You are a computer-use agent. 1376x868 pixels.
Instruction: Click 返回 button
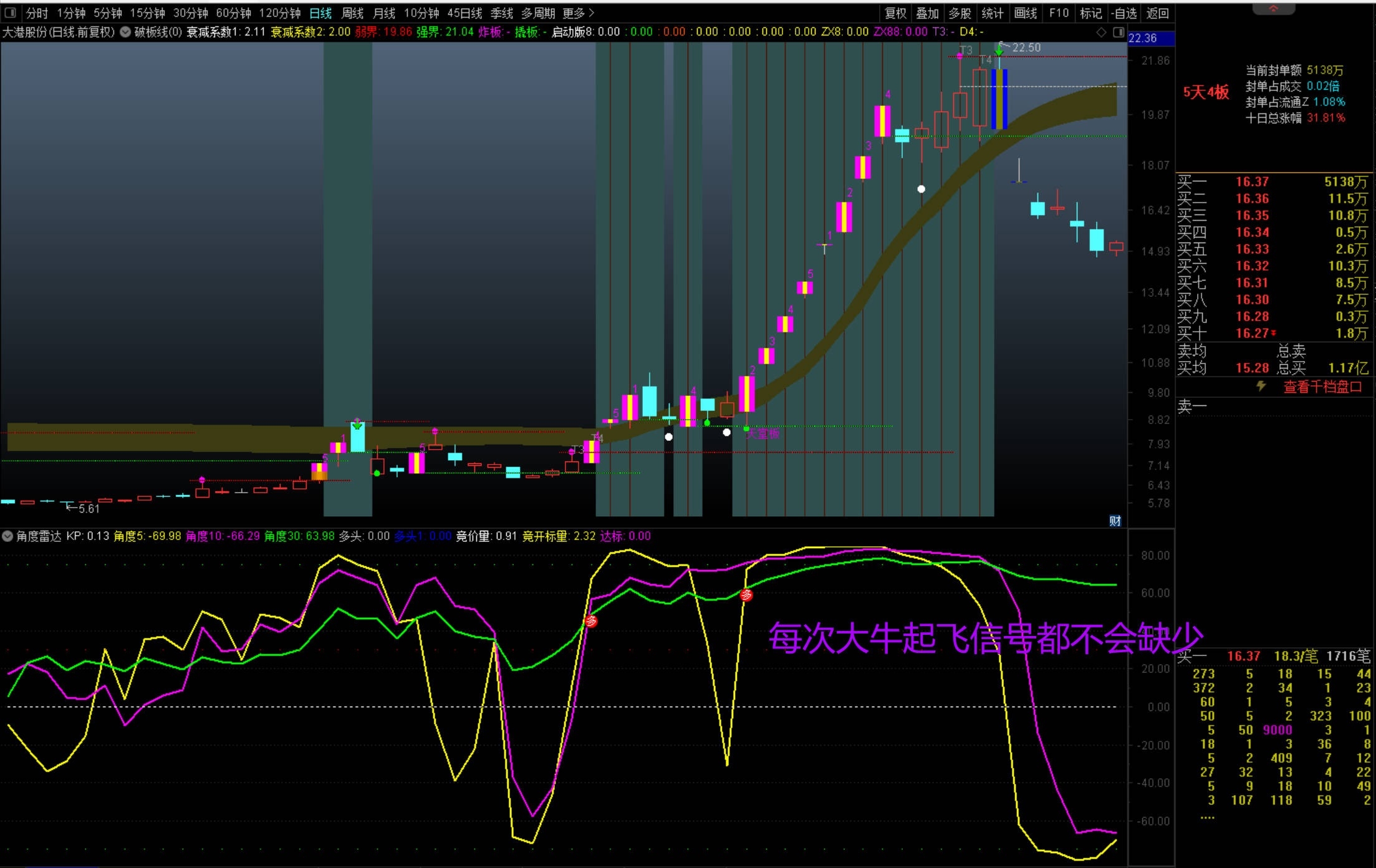1157,13
